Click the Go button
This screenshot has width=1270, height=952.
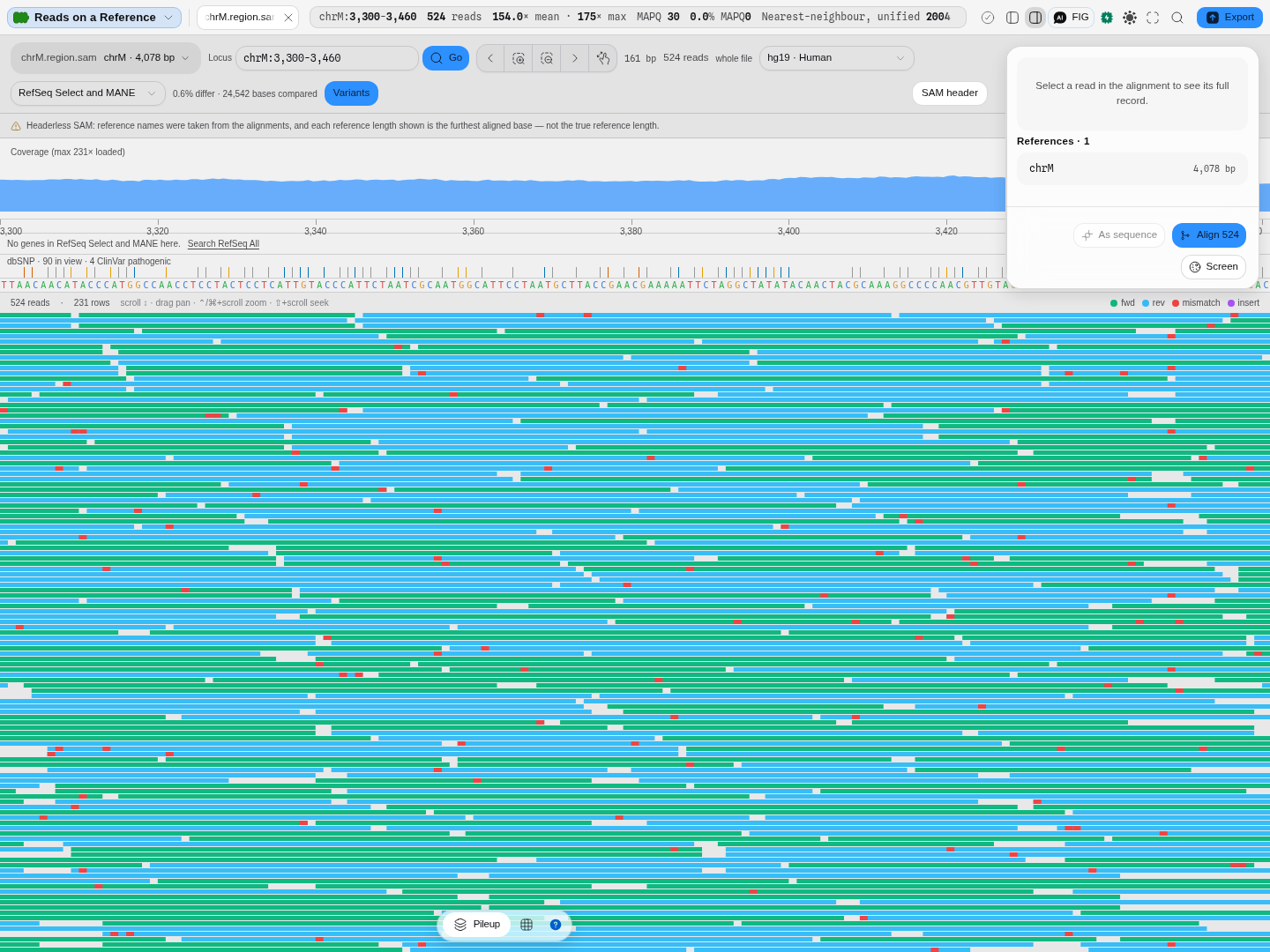click(x=446, y=58)
